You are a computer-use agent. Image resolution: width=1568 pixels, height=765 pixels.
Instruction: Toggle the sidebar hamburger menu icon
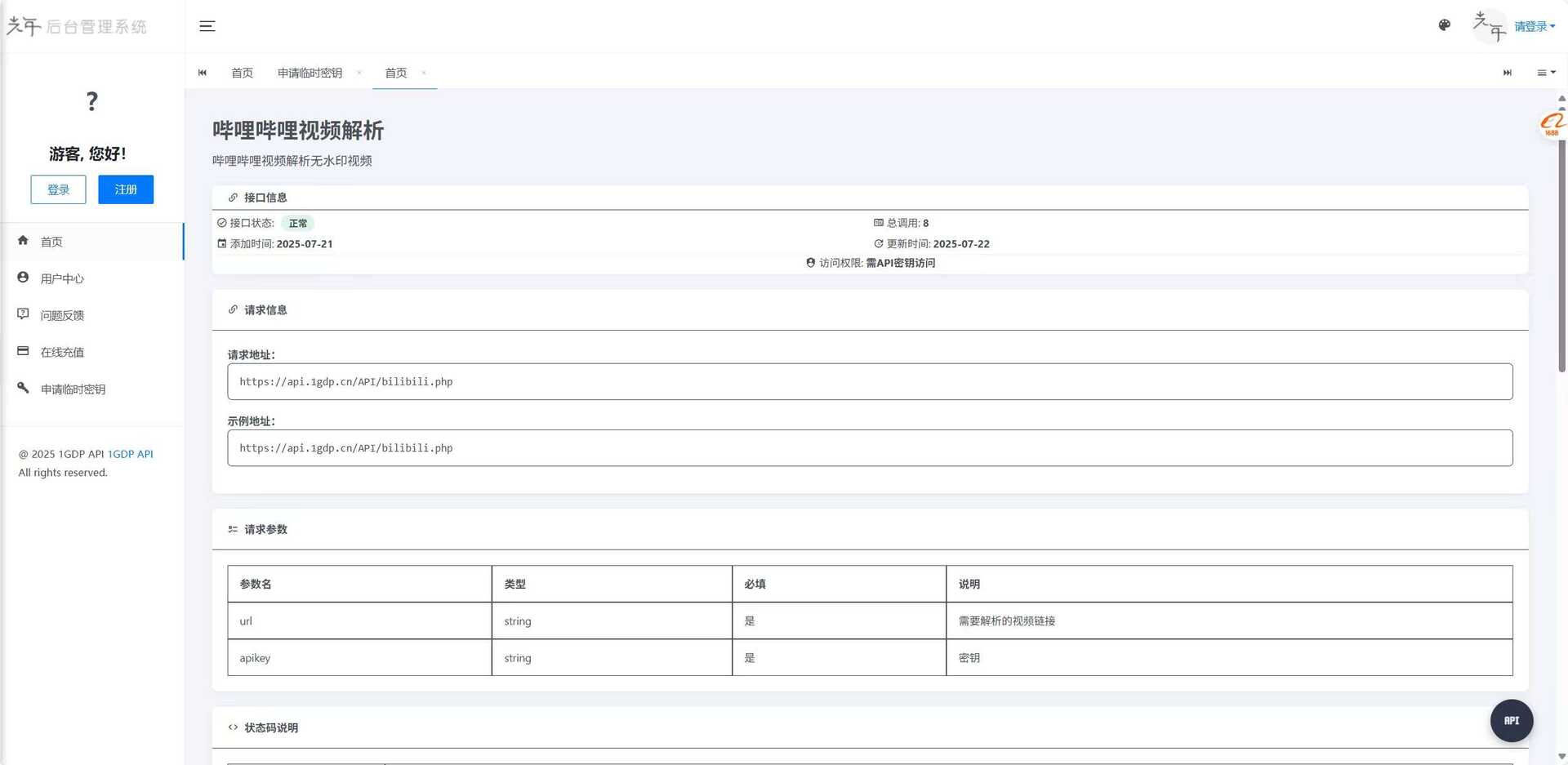pos(207,26)
